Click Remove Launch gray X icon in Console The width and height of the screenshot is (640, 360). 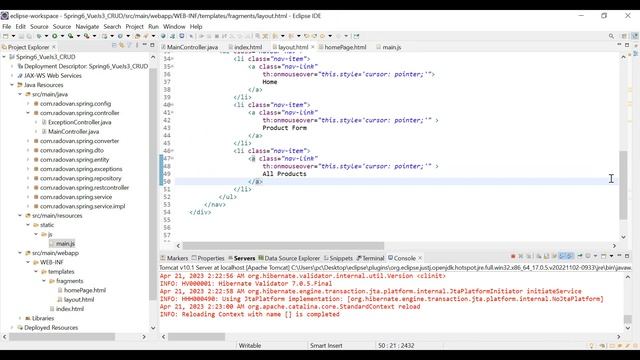click(521, 256)
